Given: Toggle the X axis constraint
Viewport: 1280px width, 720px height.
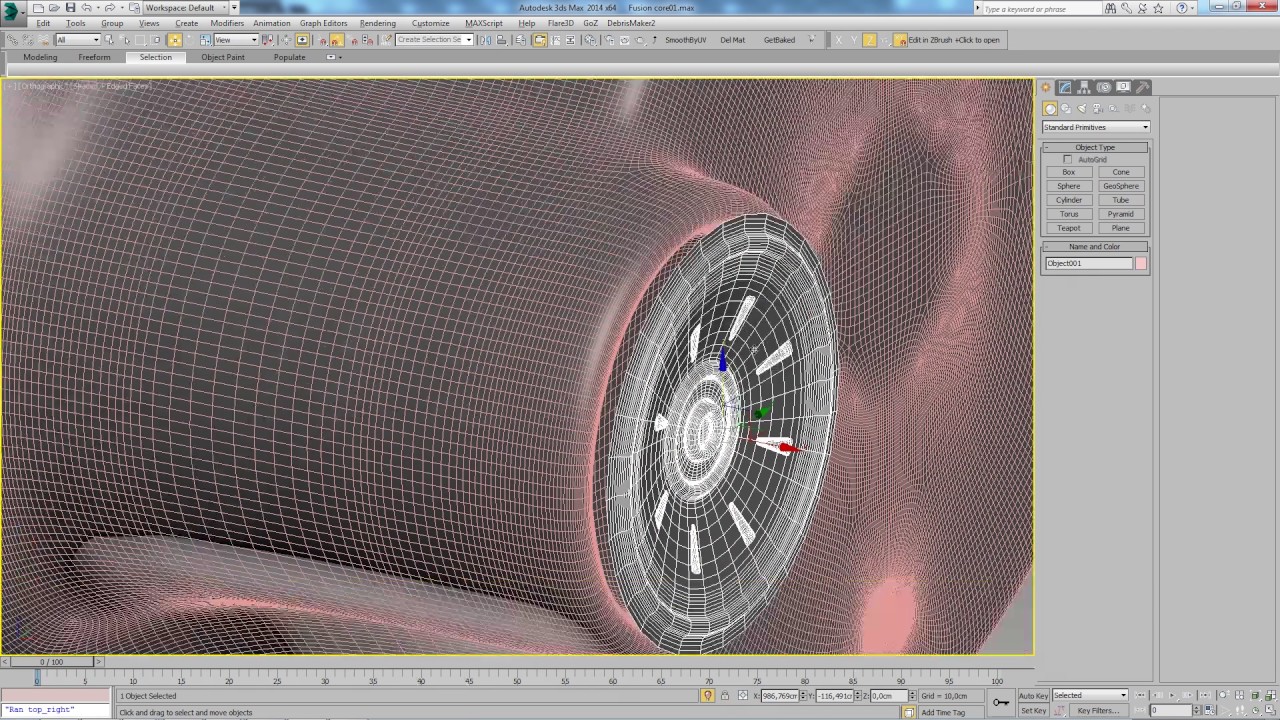Looking at the screenshot, I should 838,40.
